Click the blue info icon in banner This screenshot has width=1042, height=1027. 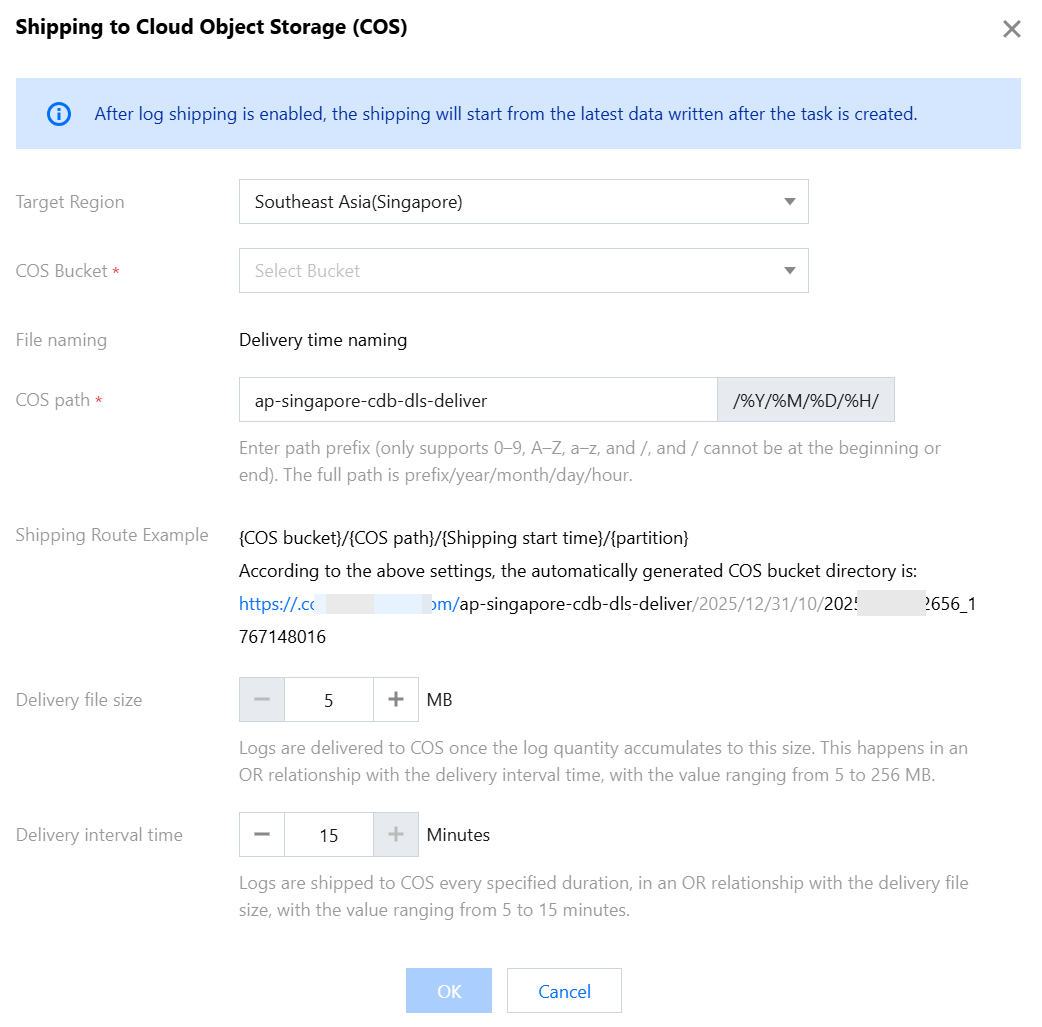[59, 114]
